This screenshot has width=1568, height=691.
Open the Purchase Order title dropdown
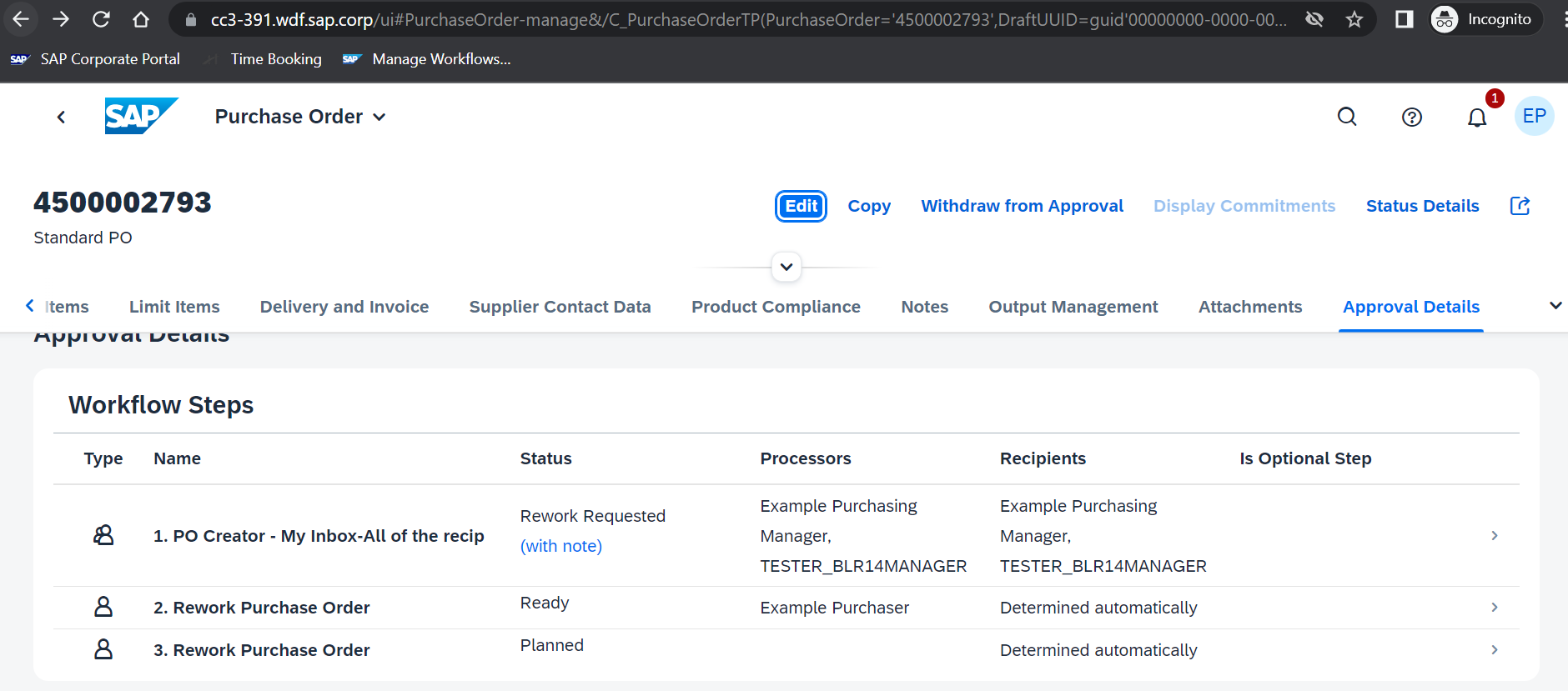click(x=300, y=117)
